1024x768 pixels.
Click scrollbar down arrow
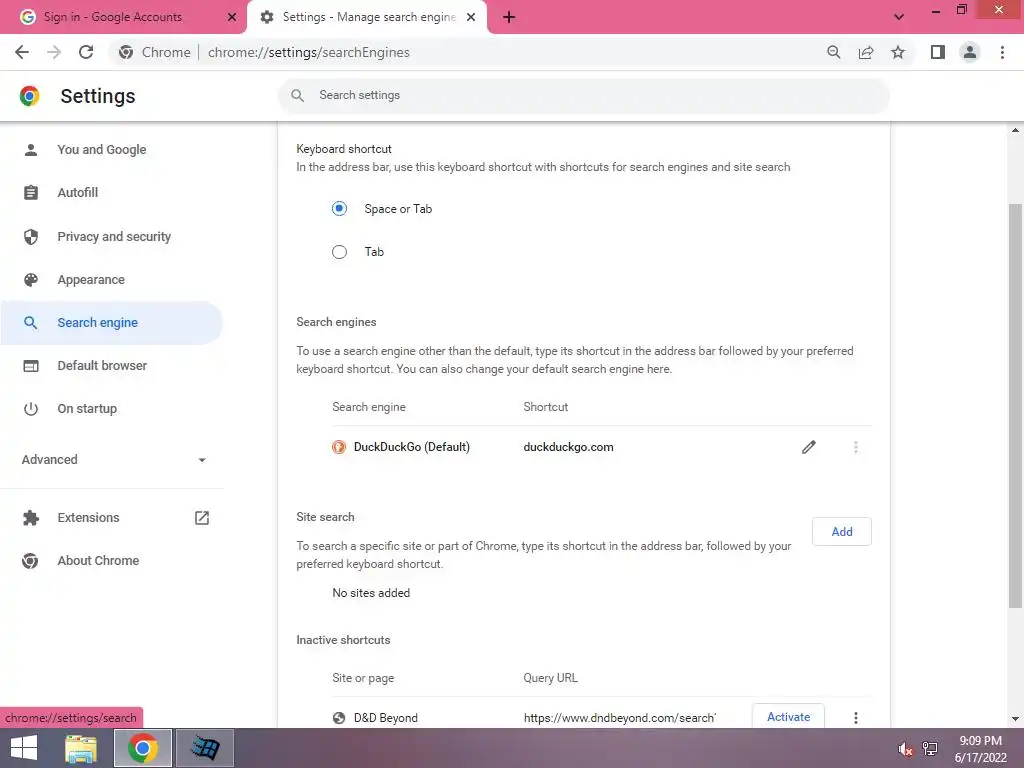1015,719
